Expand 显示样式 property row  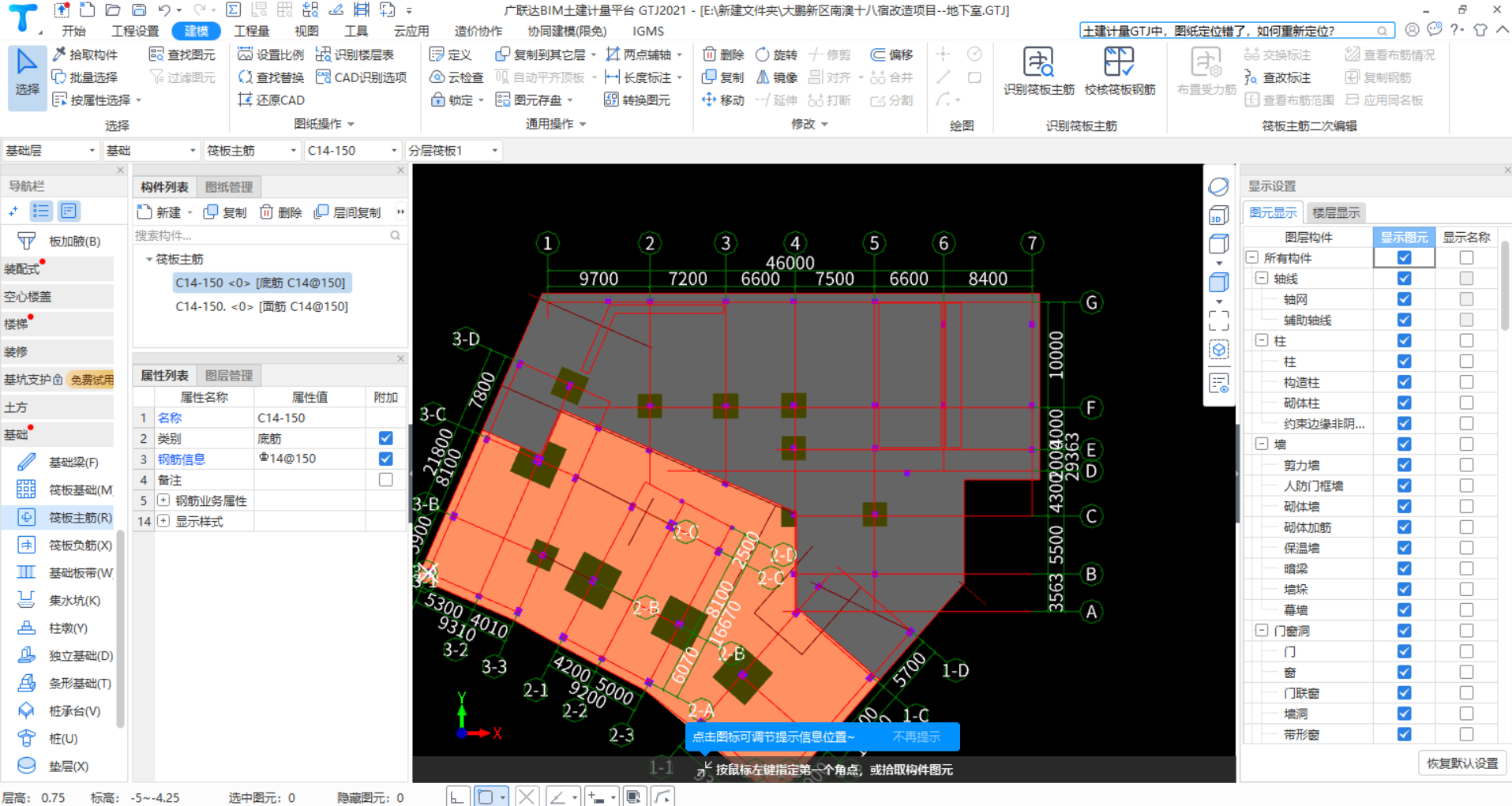163,521
